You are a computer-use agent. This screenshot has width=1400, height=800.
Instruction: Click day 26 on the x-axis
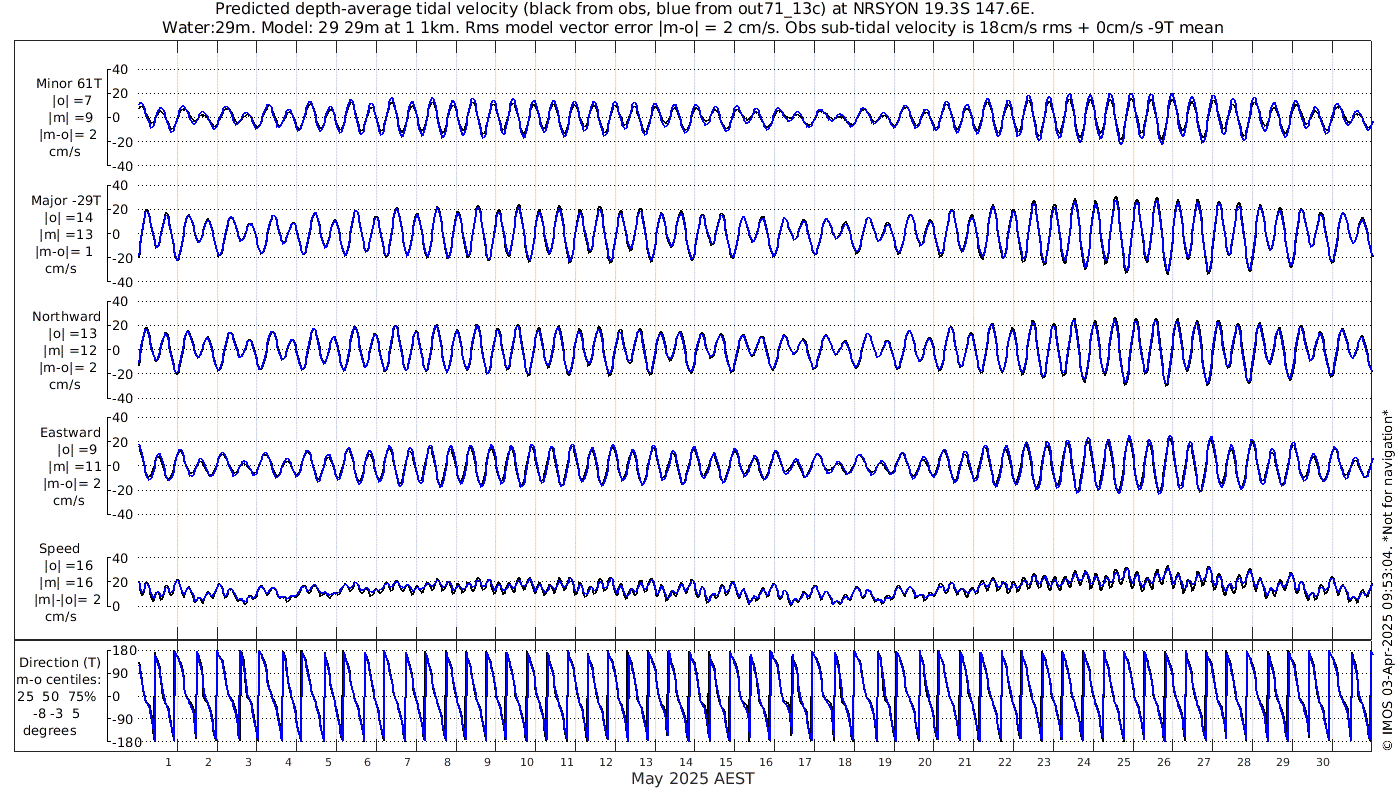[1163, 762]
